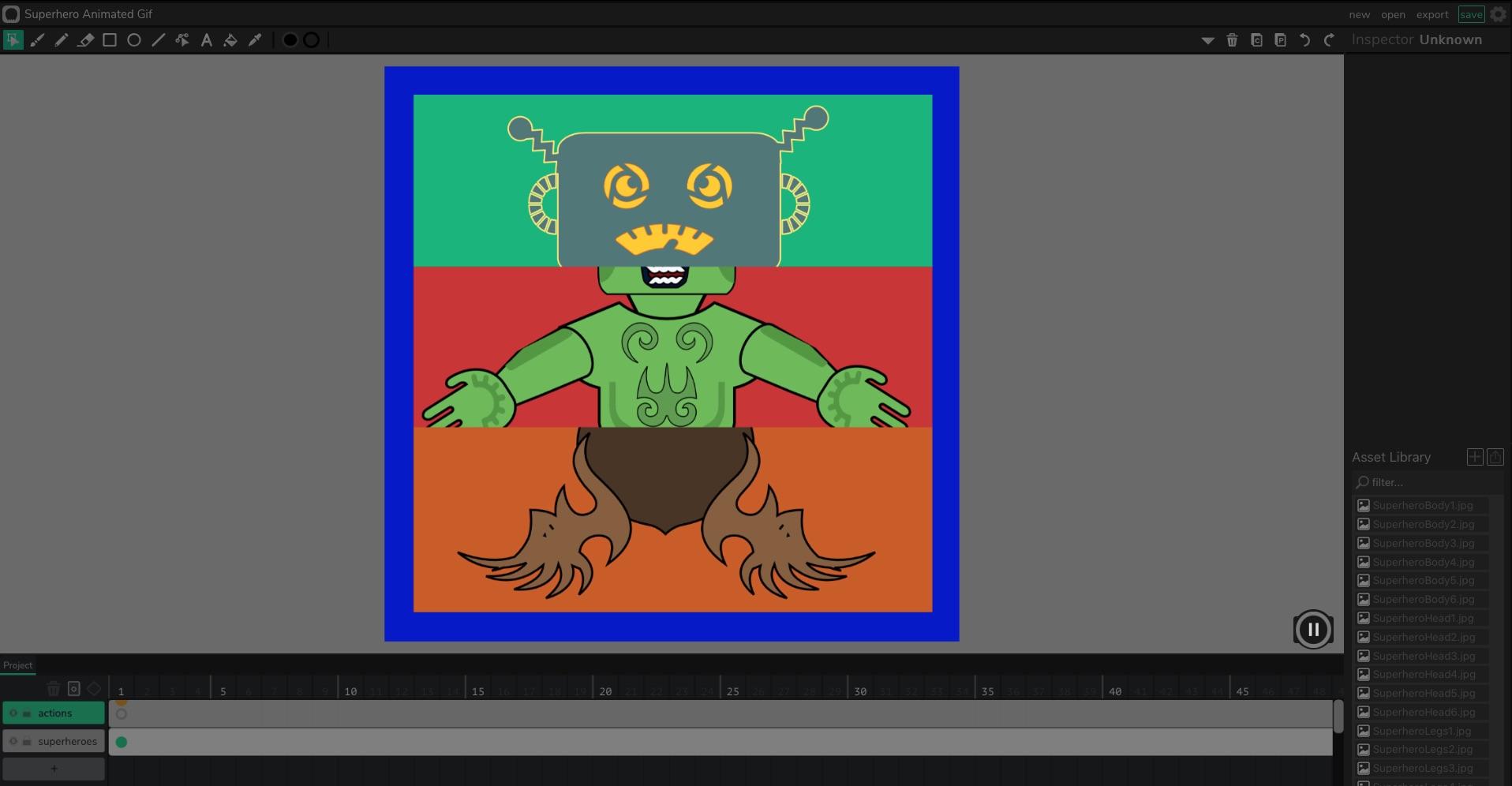Click the save button

tap(1471, 14)
